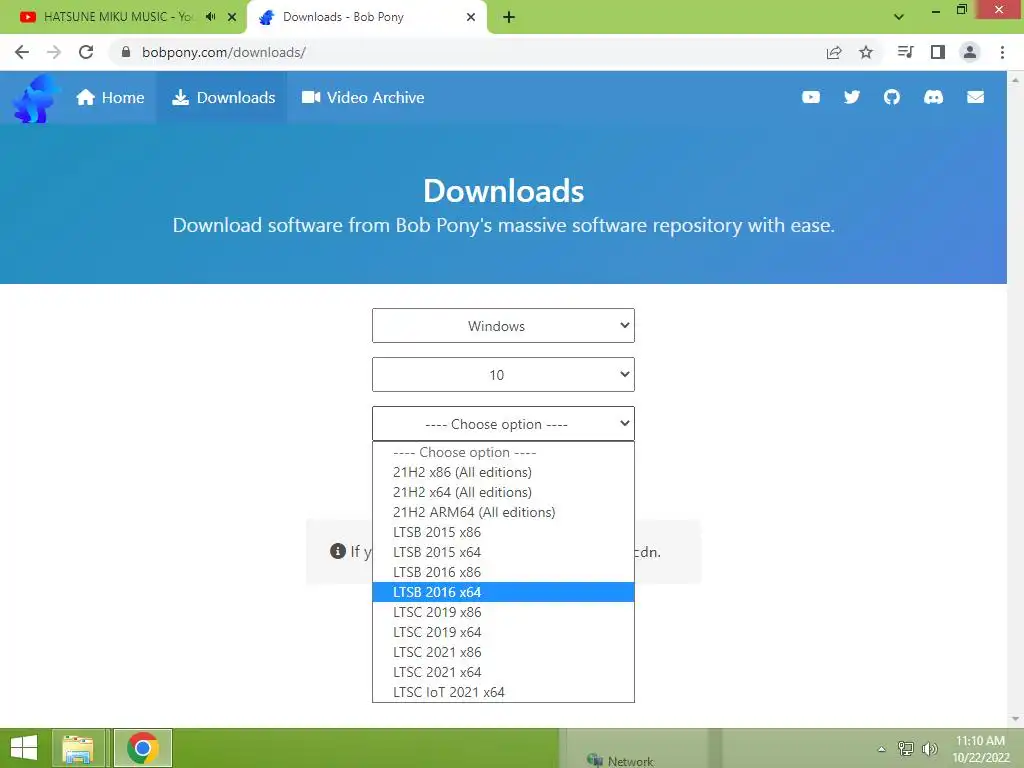Image resolution: width=1024 pixels, height=768 pixels.
Task: Click the email envelope icon in the header
Action: [975, 97]
